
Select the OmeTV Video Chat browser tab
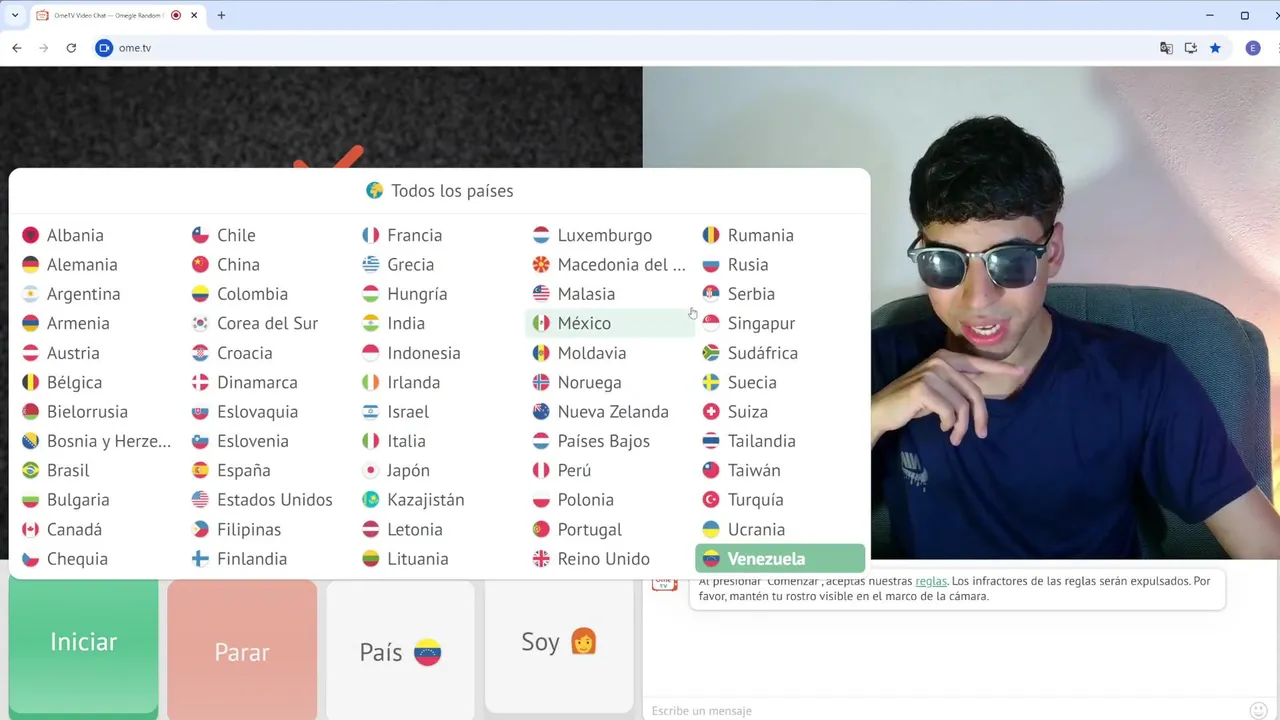(x=116, y=15)
